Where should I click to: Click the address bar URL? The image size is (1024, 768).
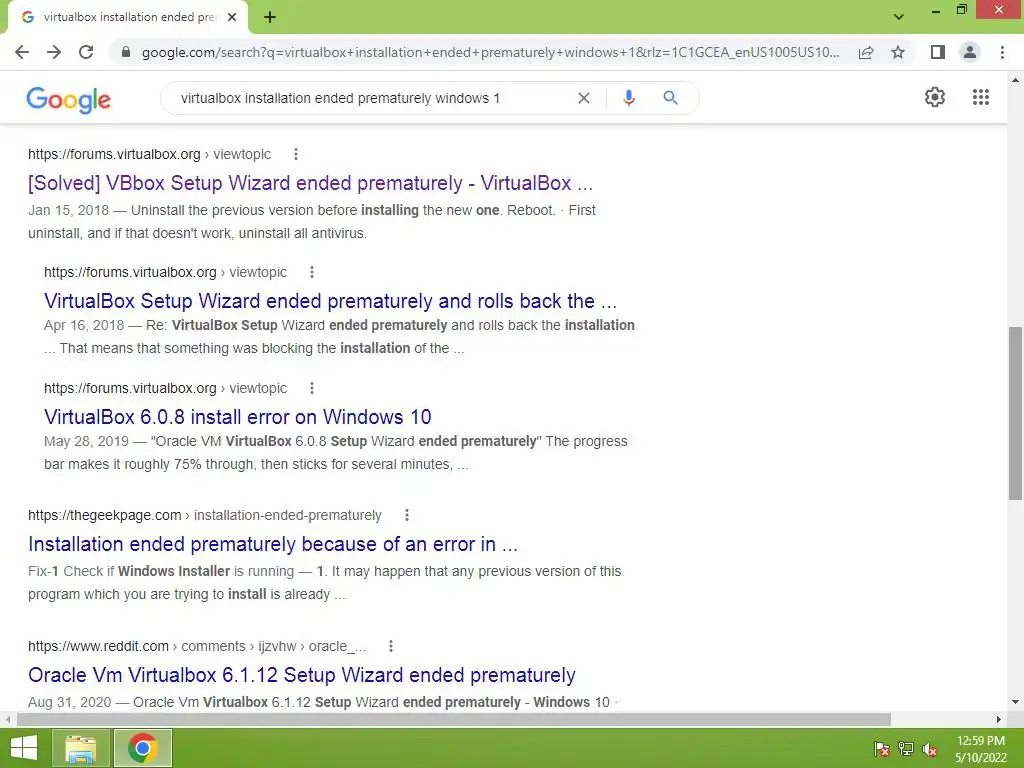490,52
